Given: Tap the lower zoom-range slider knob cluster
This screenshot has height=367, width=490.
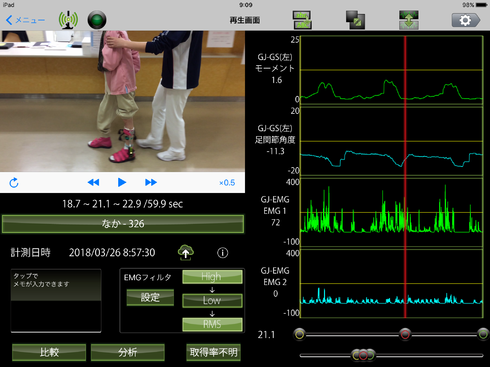Looking at the screenshot, I should [x=363, y=355].
